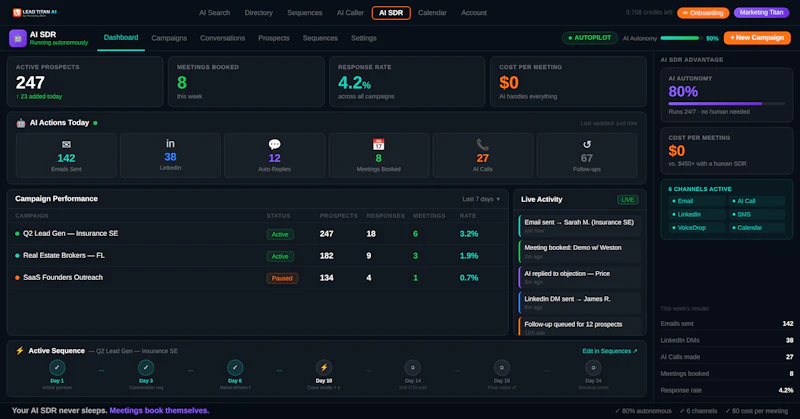Open the Last 7 days dropdown

(x=481, y=199)
